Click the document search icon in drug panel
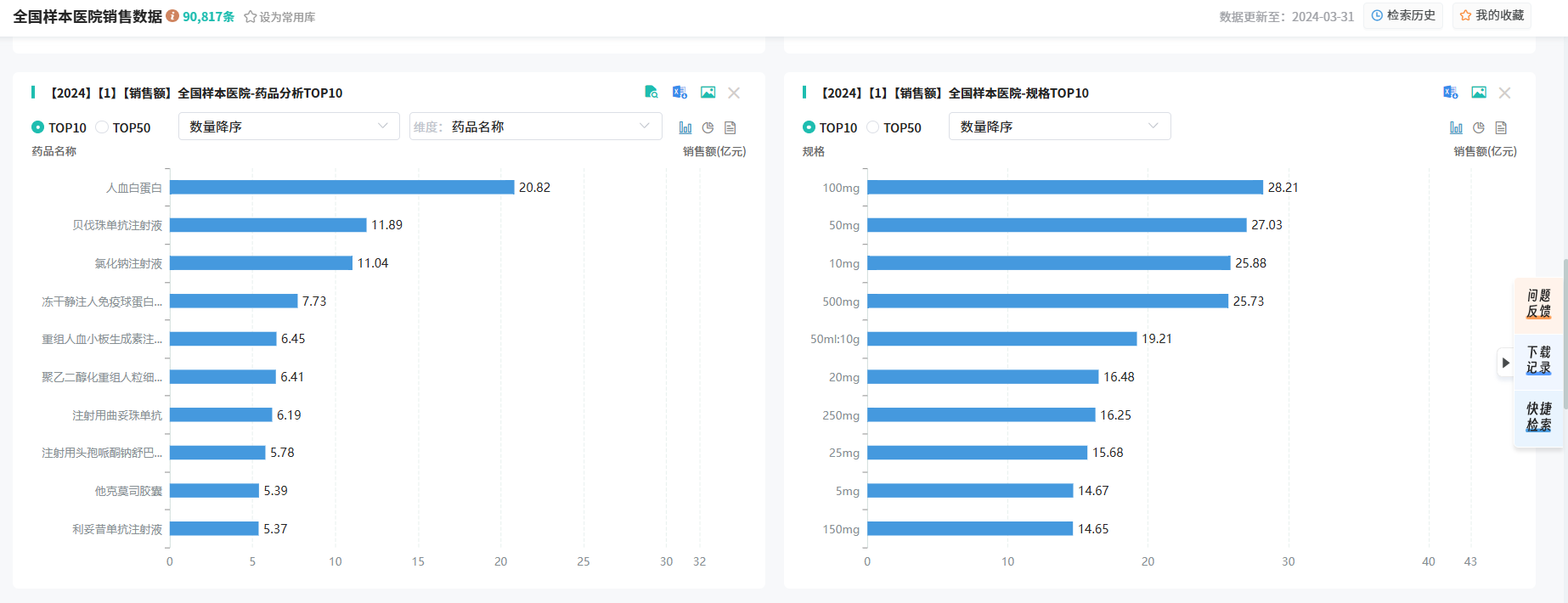This screenshot has width=1568, height=603. (x=651, y=93)
